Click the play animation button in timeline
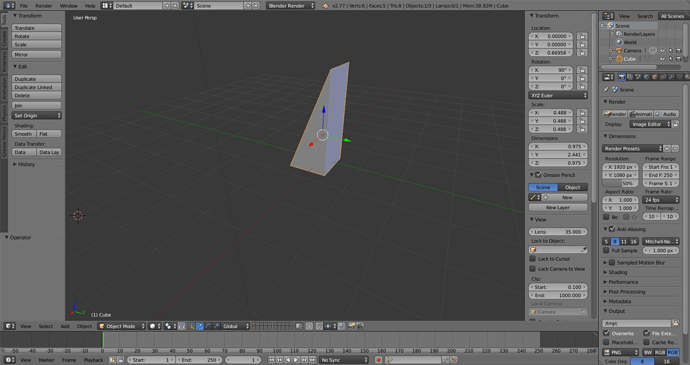The width and height of the screenshot is (690, 365). click(x=296, y=360)
